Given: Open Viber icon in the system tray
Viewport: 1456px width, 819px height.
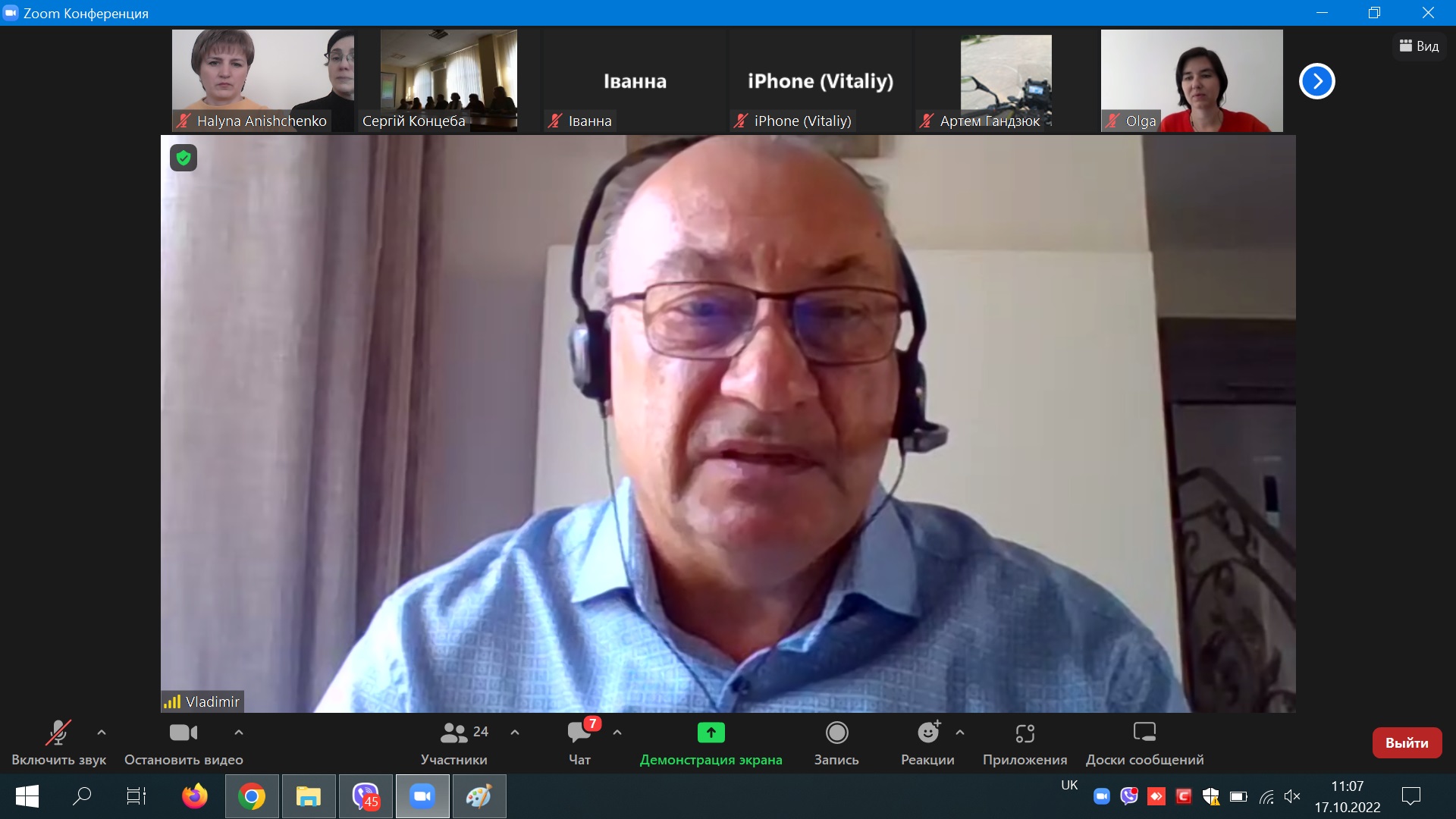Looking at the screenshot, I should pos(1129,796).
